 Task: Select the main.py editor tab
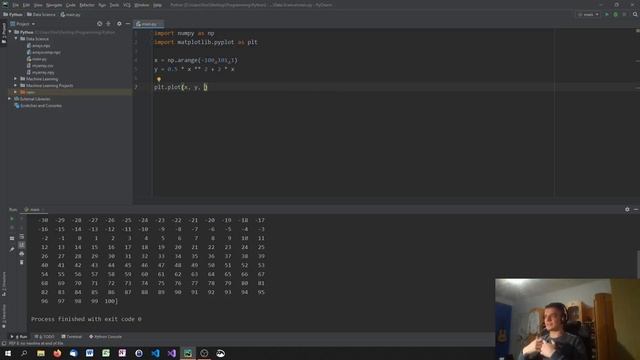click(149, 24)
